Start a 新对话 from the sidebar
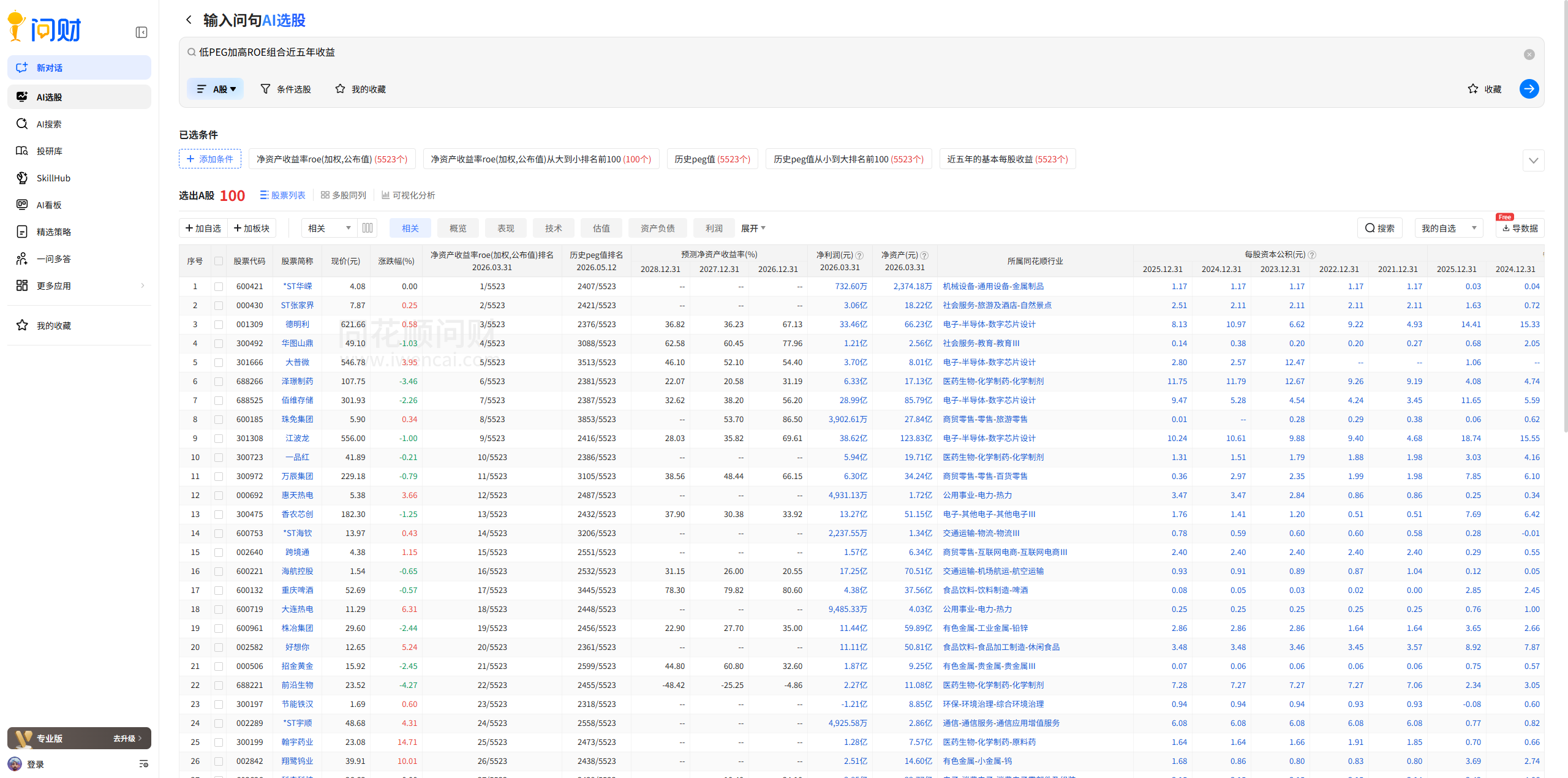Screen dimensions: 1568x778 click(79, 67)
